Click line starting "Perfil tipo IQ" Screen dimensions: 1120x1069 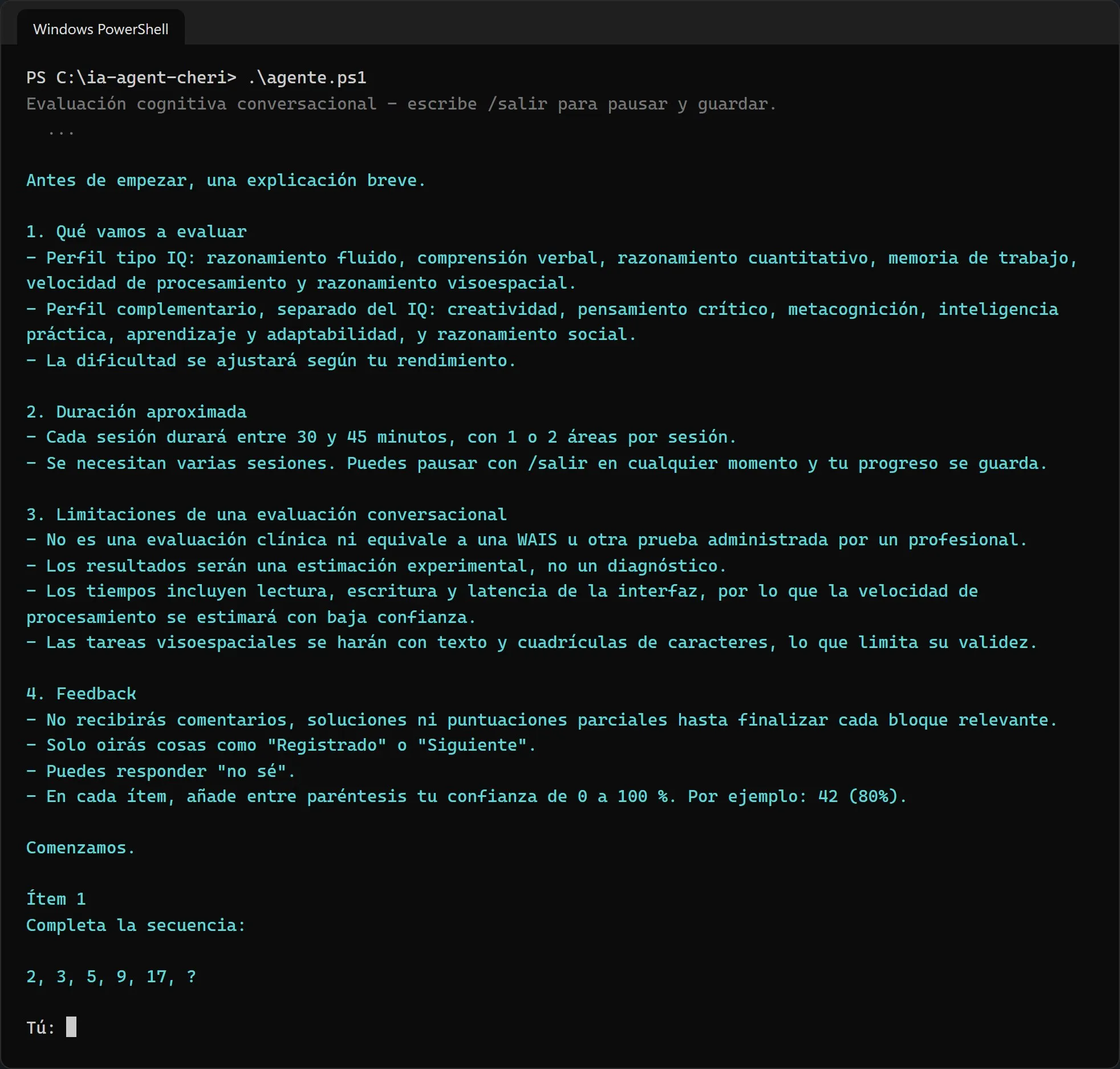click(552, 270)
